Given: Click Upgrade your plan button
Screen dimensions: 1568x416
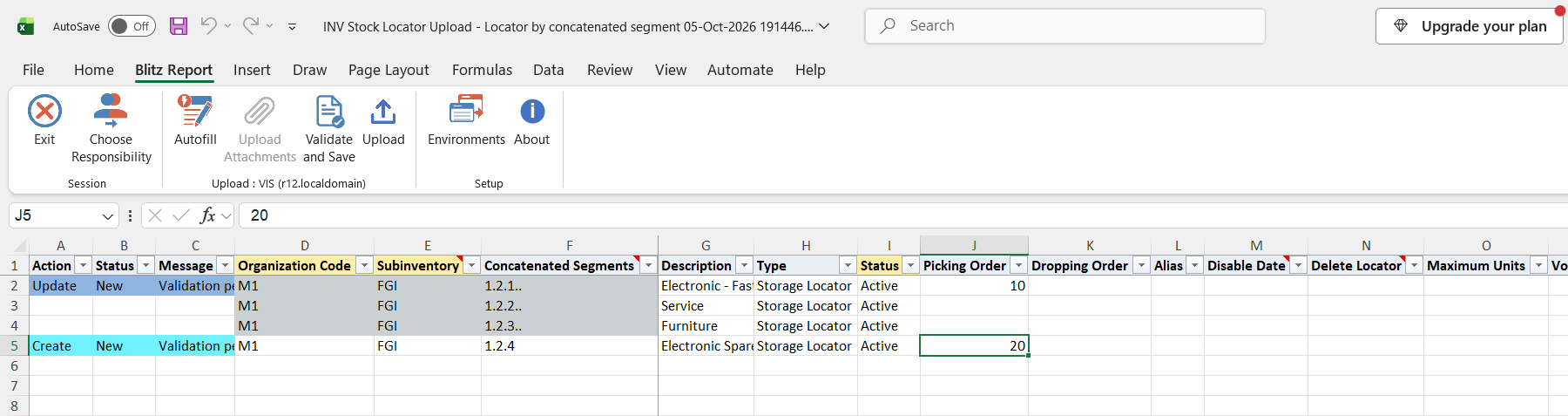Looking at the screenshot, I should (x=1470, y=26).
